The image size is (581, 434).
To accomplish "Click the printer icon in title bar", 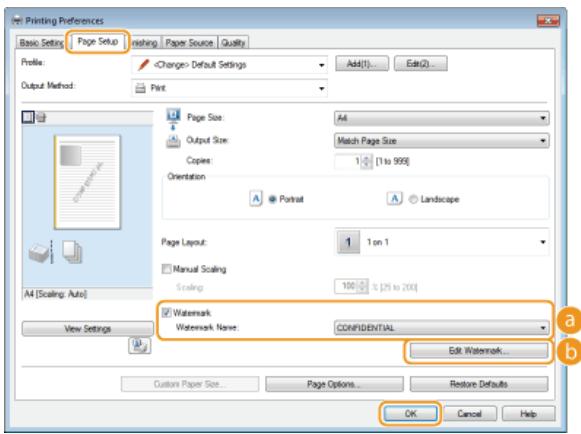I will [x=17, y=20].
